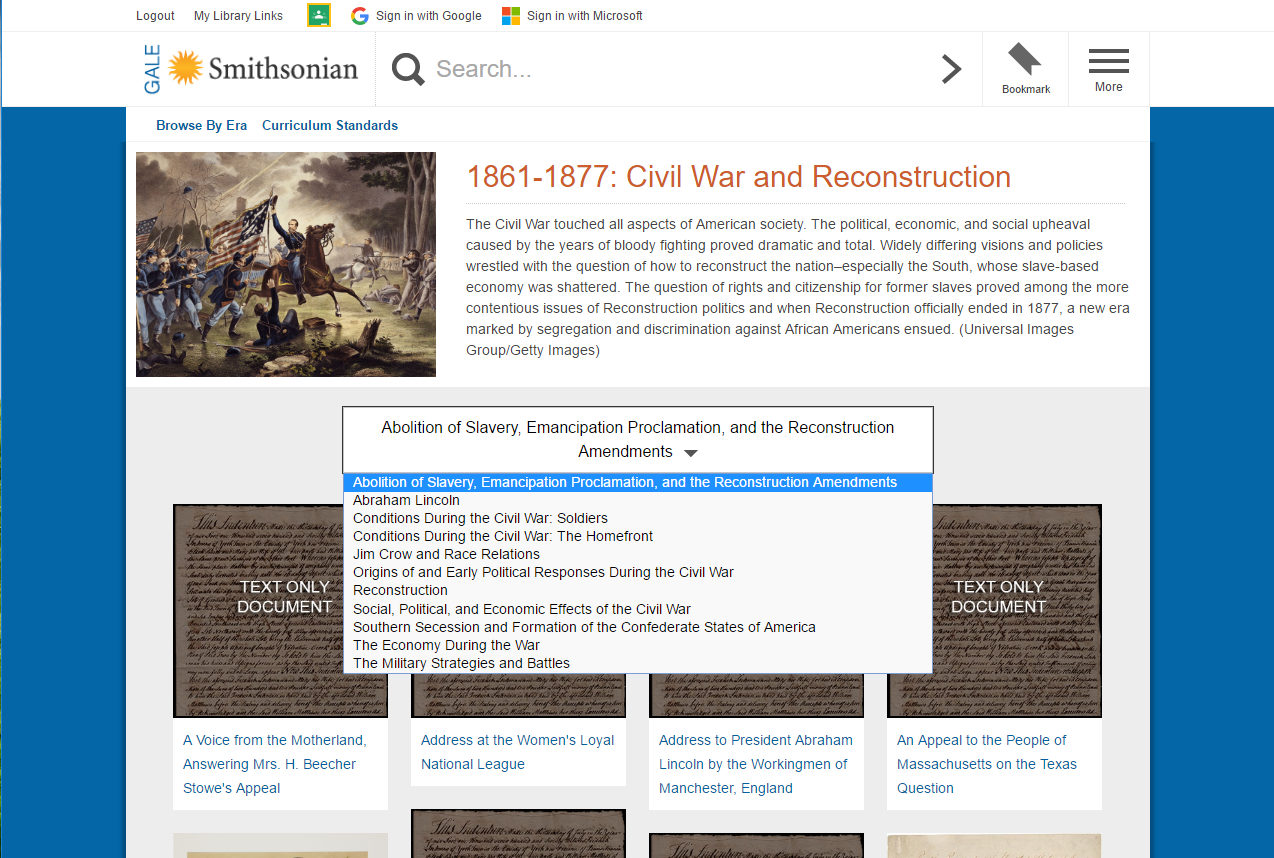Open the Curriculum Standards menu

[330, 125]
